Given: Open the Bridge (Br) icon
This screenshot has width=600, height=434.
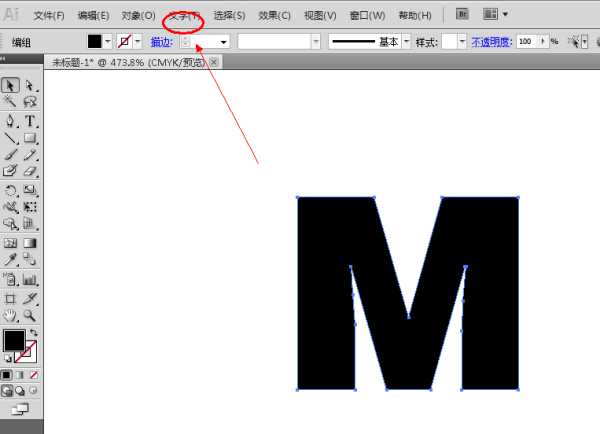Looking at the screenshot, I should pyautogui.click(x=463, y=15).
